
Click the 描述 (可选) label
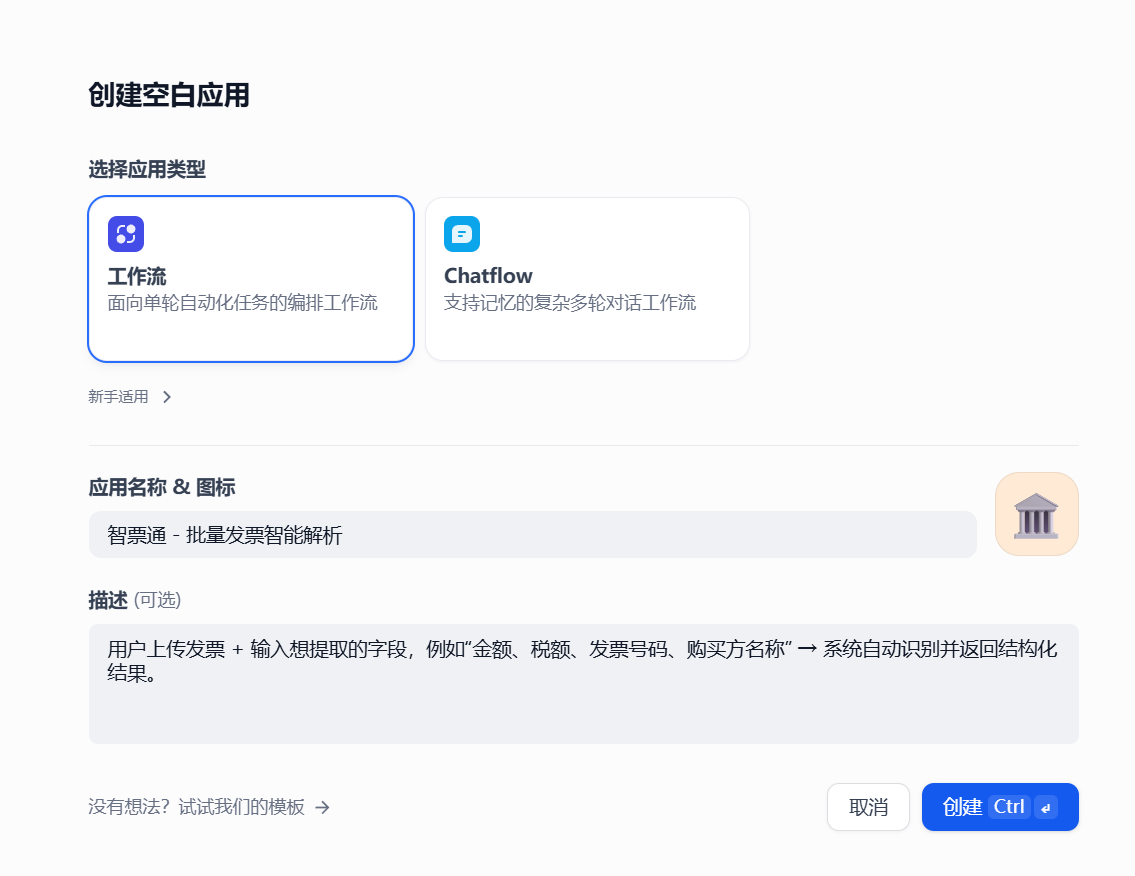click(135, 599)
